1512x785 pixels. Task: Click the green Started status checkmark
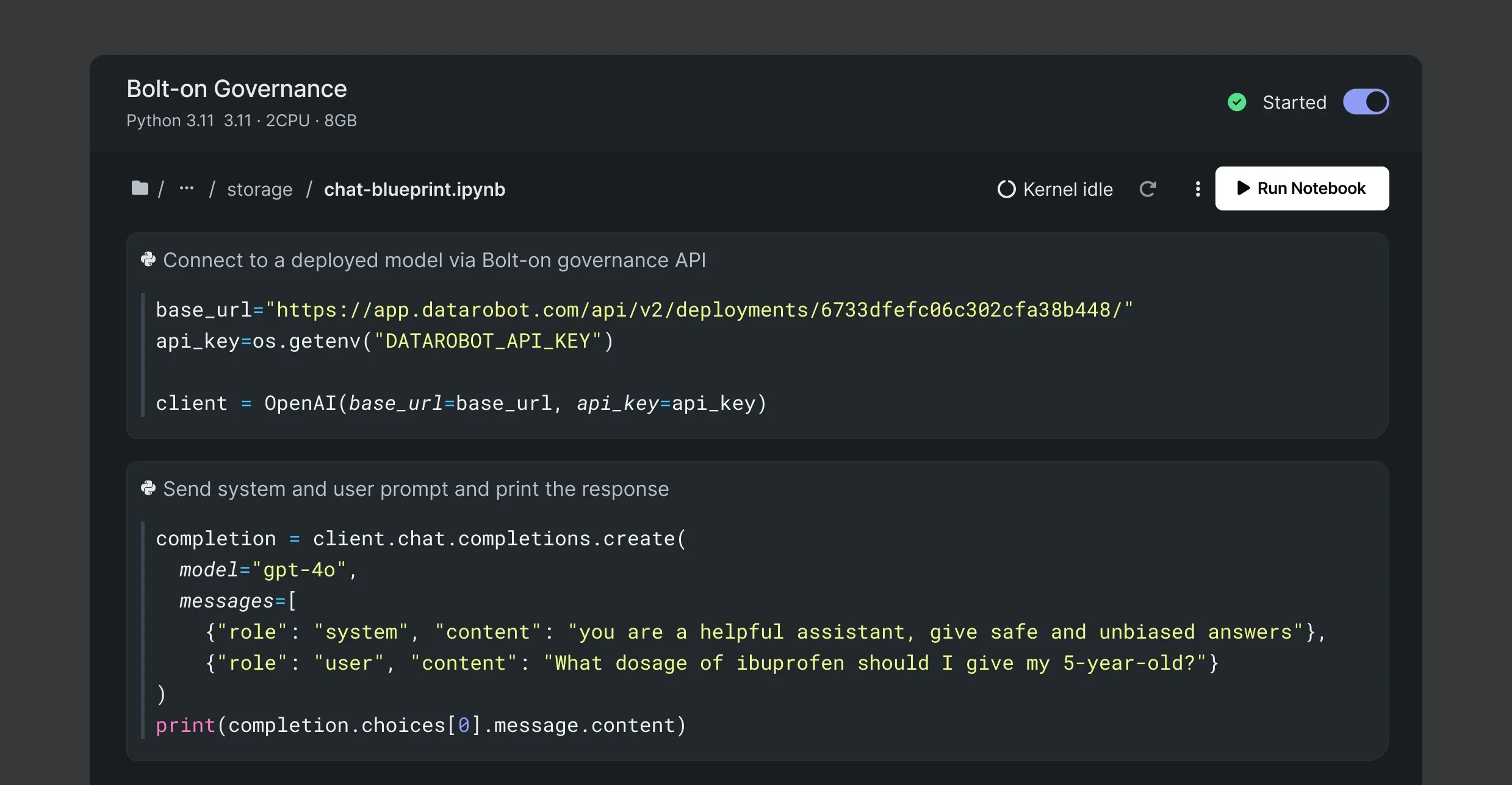click(1237, 102)
